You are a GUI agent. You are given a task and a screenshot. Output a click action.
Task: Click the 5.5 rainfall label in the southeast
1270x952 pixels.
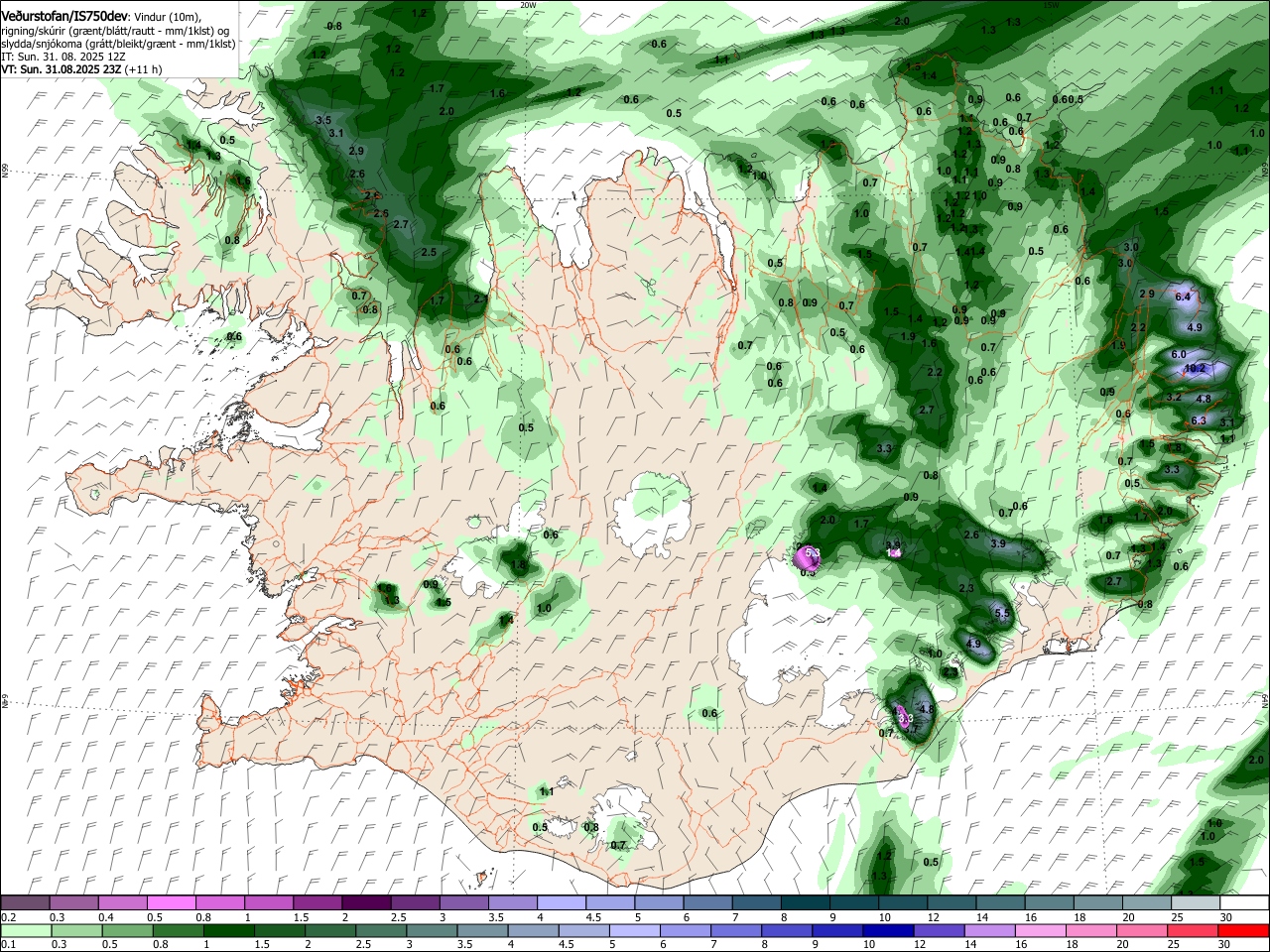[1002, 614]
